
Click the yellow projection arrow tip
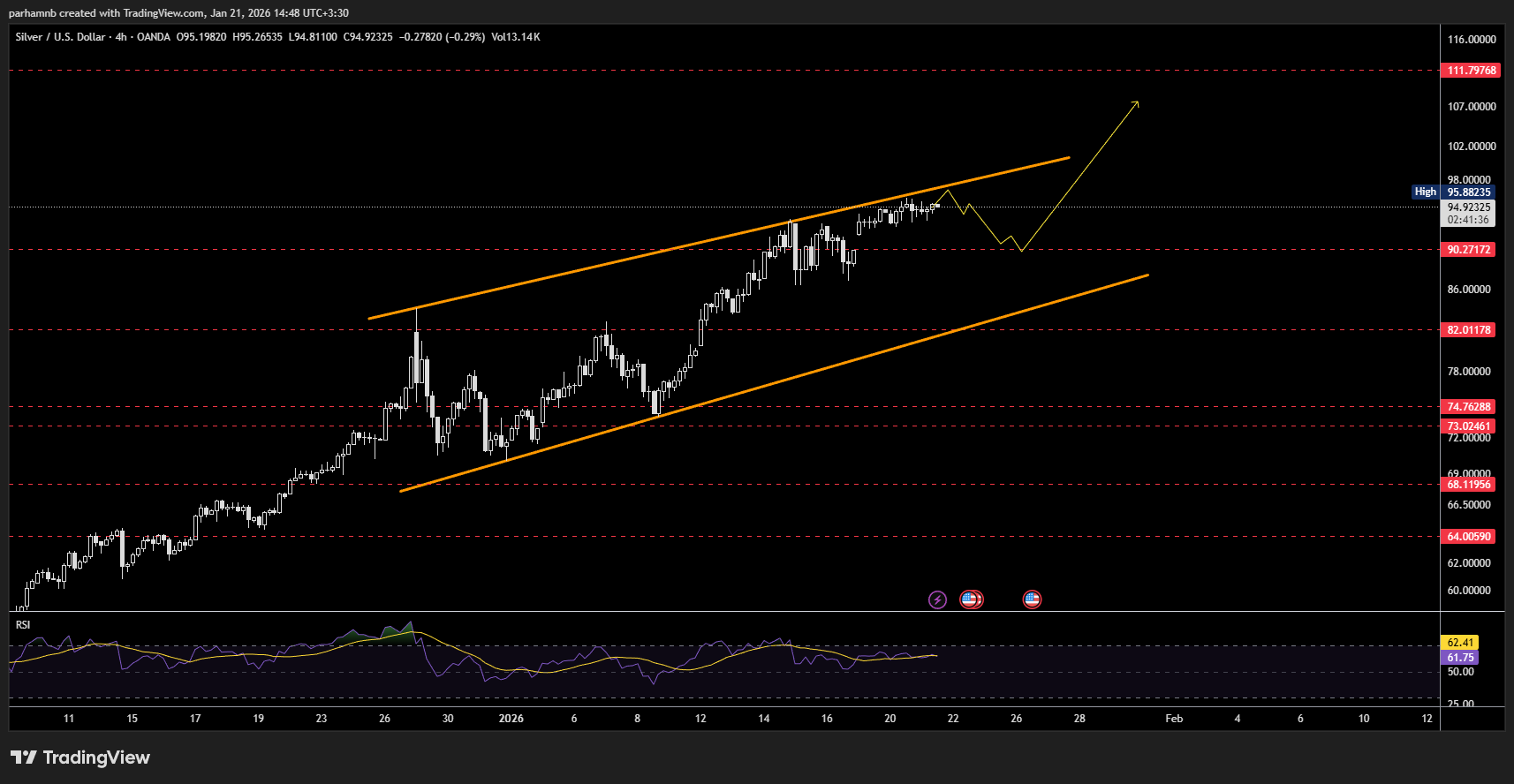point(1137,103)
